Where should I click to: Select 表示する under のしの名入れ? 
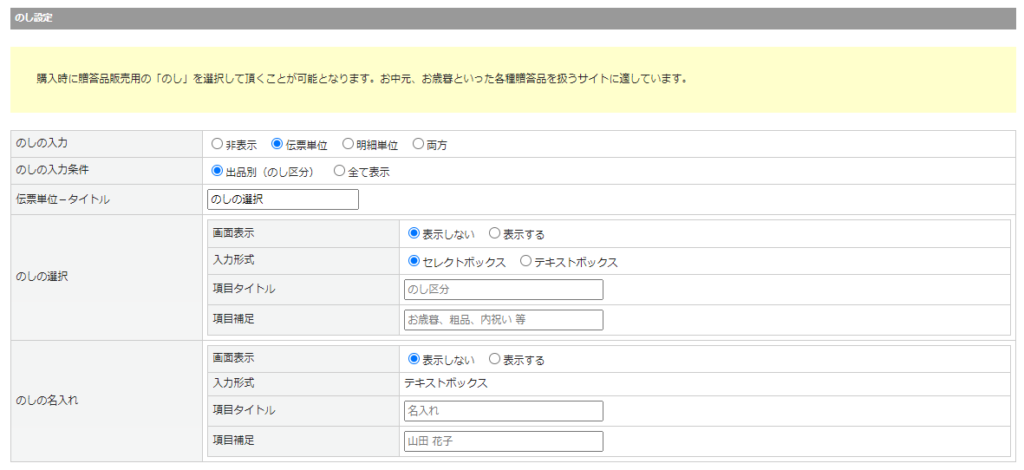pos(494,358)
